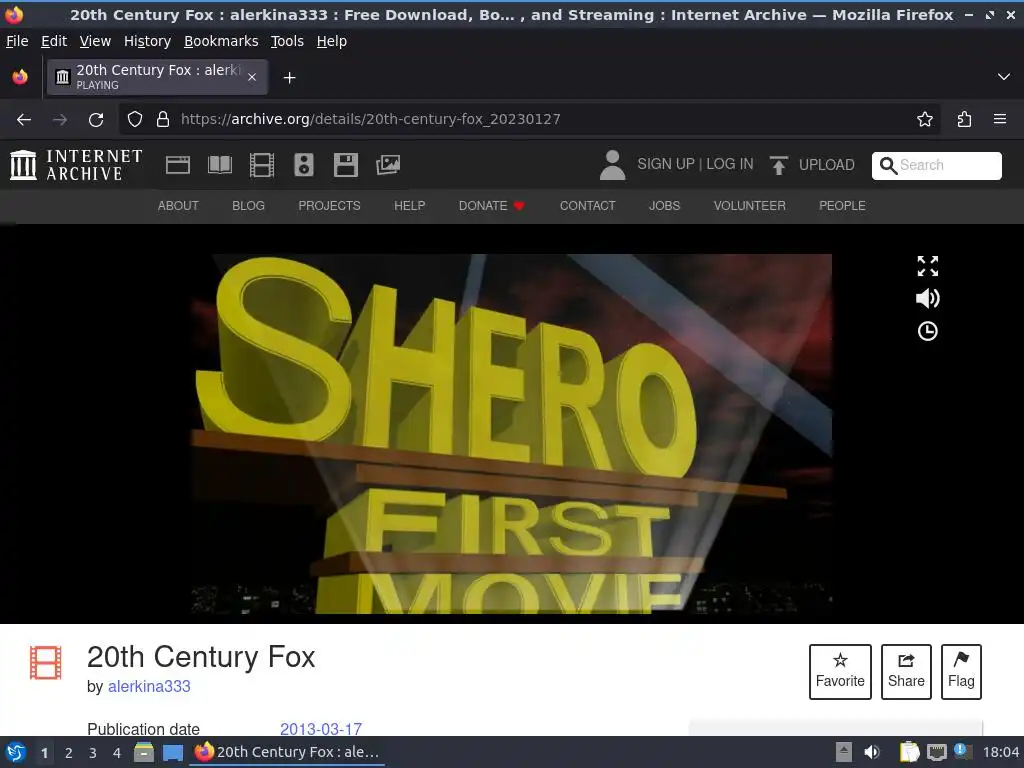Click the Share button
Viewport: 1024px width, 768px height.
(906, 672)
